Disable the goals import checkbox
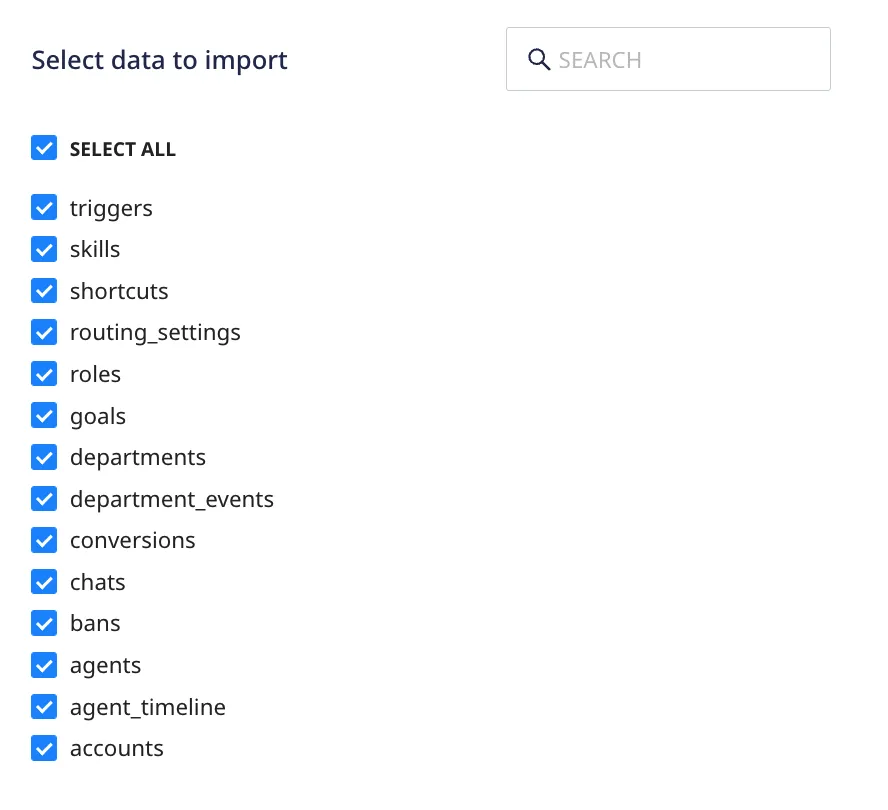 (44, 415)
